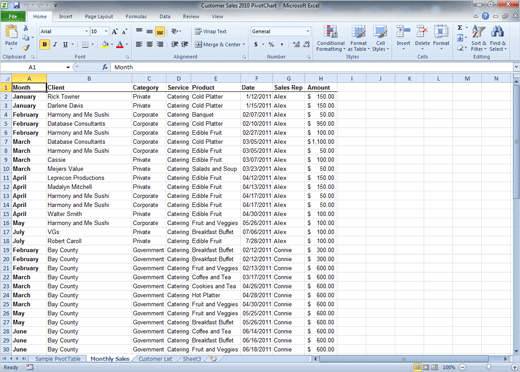Toggle Align Text Right
The height and width of the screenshot is (372, 520).
160,44
